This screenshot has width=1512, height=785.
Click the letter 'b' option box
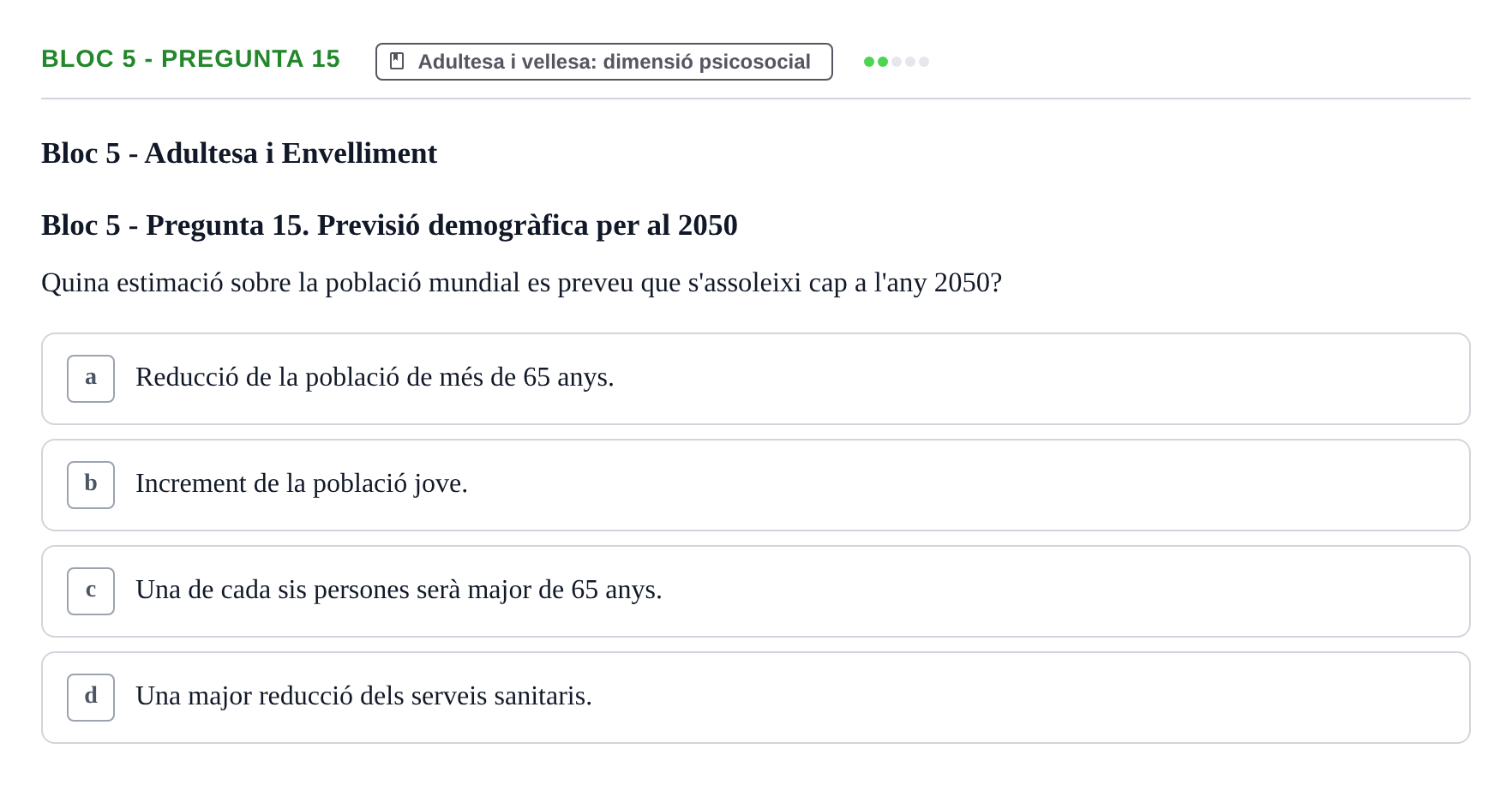91,485
